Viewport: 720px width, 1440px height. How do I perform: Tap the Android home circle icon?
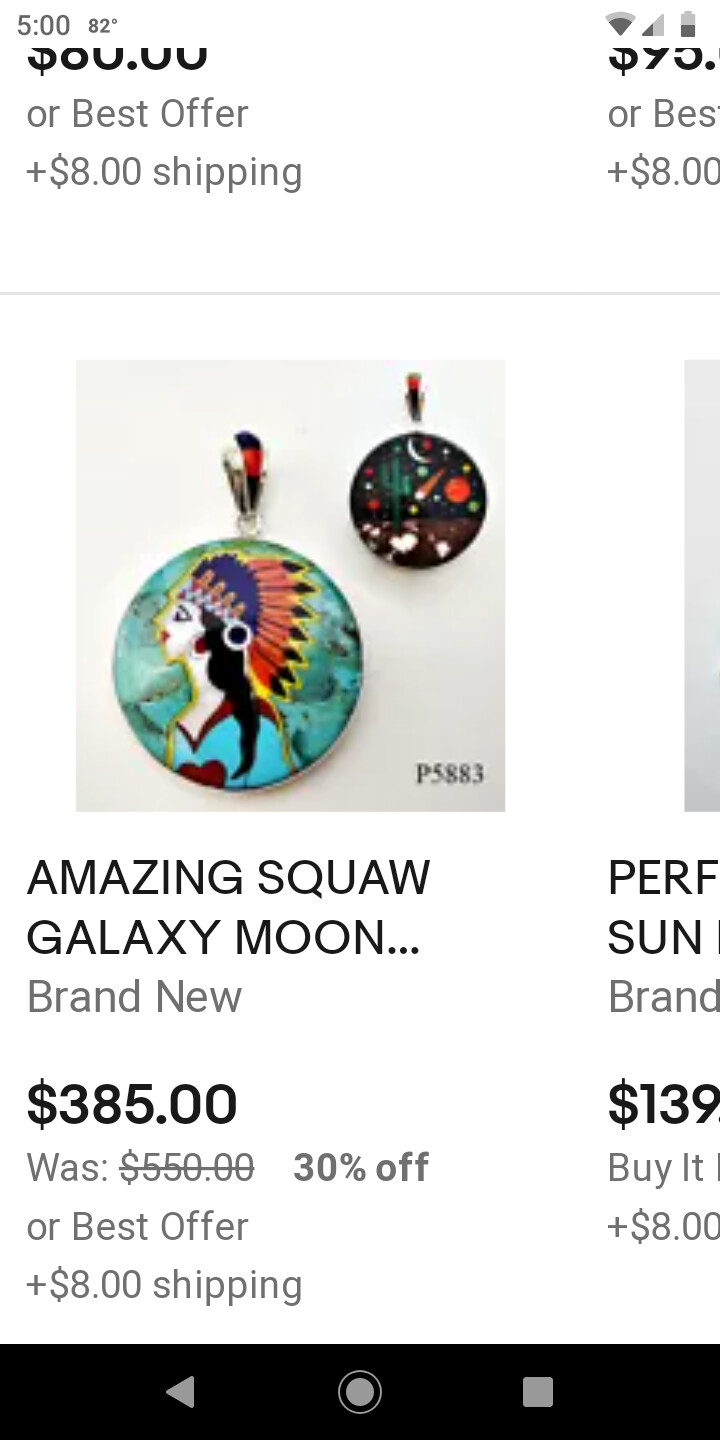pyautogui.click(x=360, y=1392)
